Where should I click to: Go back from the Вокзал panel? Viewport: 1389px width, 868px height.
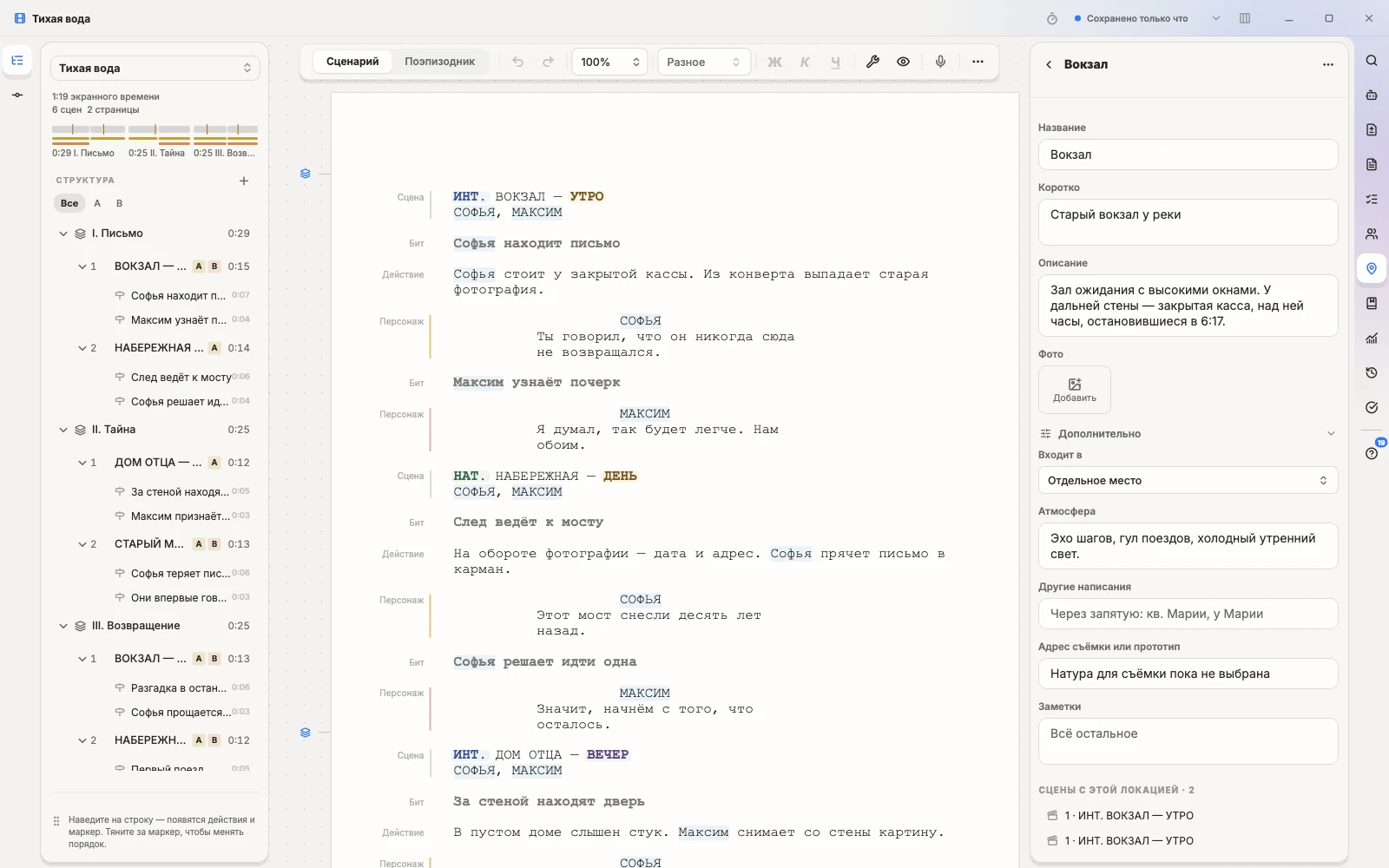point(1049,64)
